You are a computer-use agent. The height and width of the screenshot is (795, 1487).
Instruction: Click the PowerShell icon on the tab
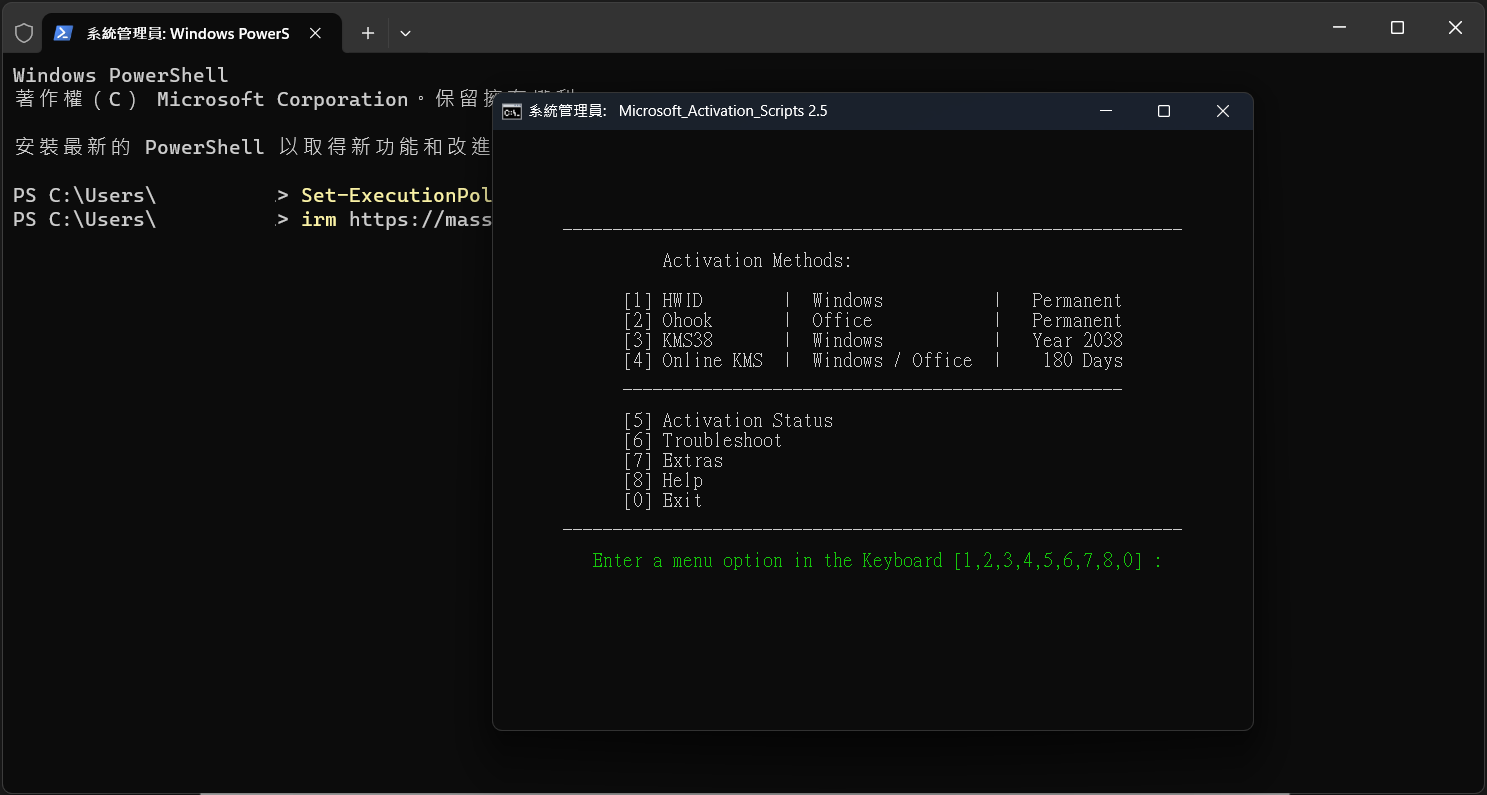(63, 33)
